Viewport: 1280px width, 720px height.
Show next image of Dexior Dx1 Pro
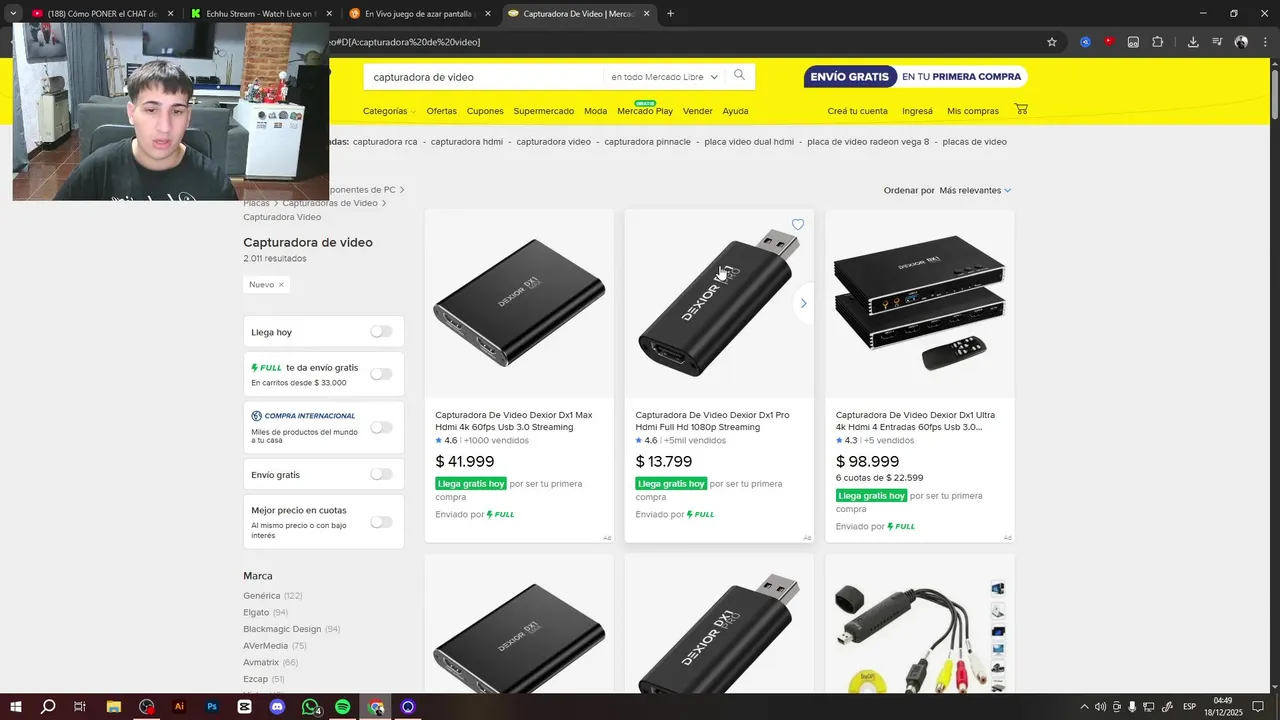click(x=802, y=303)
